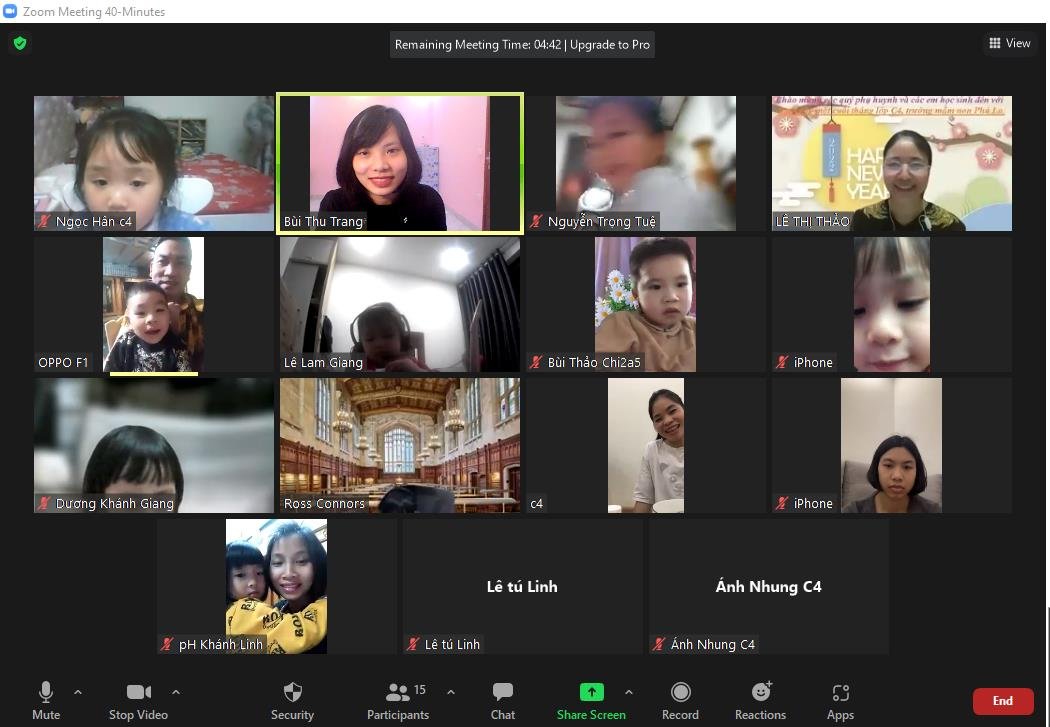The height and width of the screenshot is (727, 1050).
Task: Expand share options arrow beside Share Screen
Action: (x=629, y=692)
